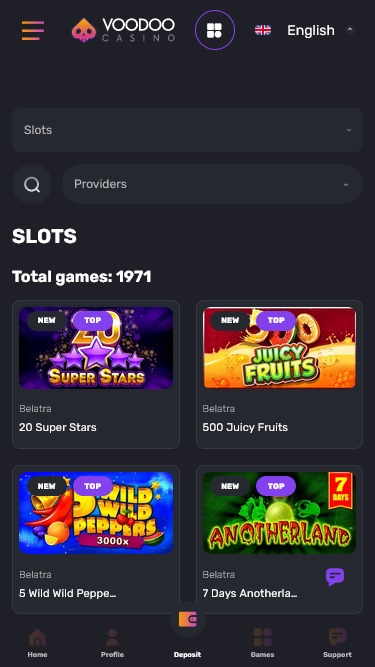Click the 20 Super Stars title text

(58, 427)
